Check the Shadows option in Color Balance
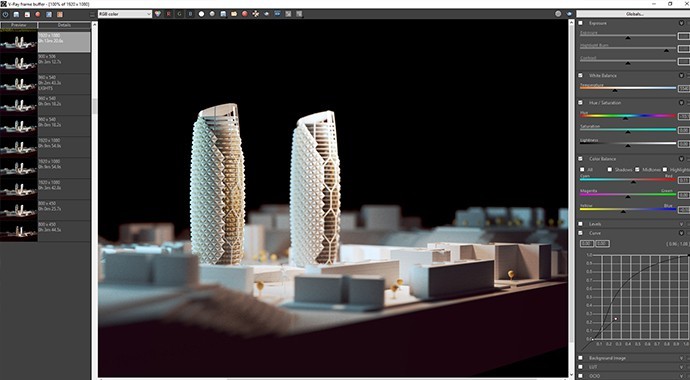690x380 pixels. click(610, 170)
